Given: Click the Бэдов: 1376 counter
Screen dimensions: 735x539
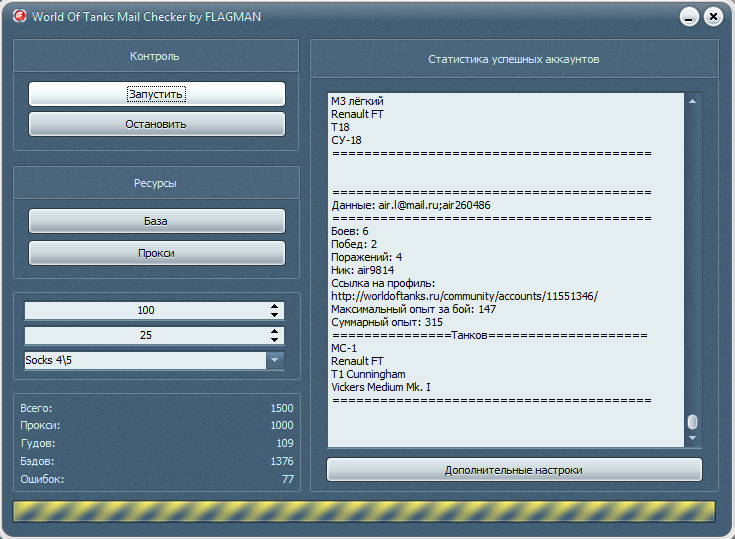Looking at the screenshot, I should click(x=157, y=461).
